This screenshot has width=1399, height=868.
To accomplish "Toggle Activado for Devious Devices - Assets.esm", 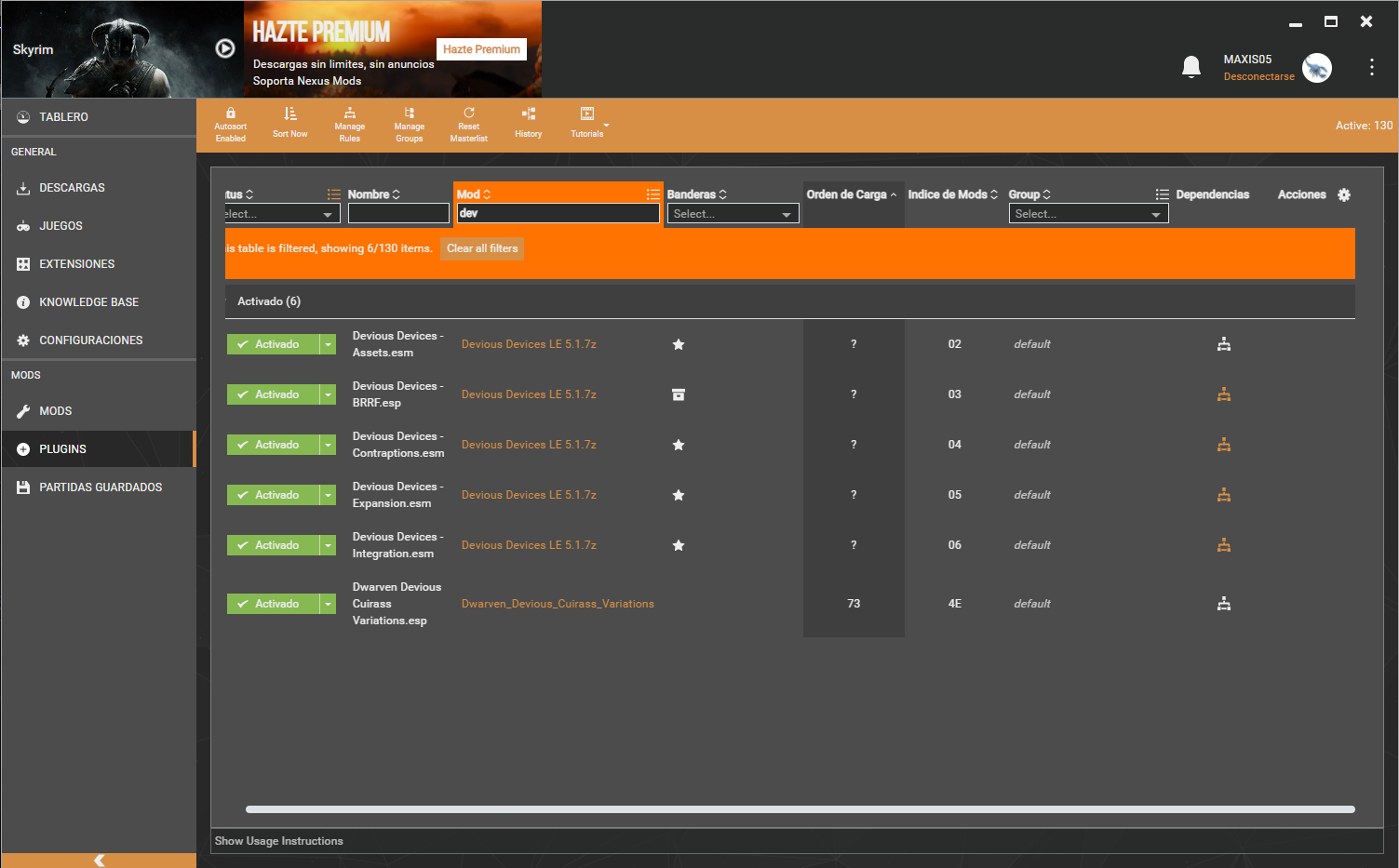I will [273, 344].
